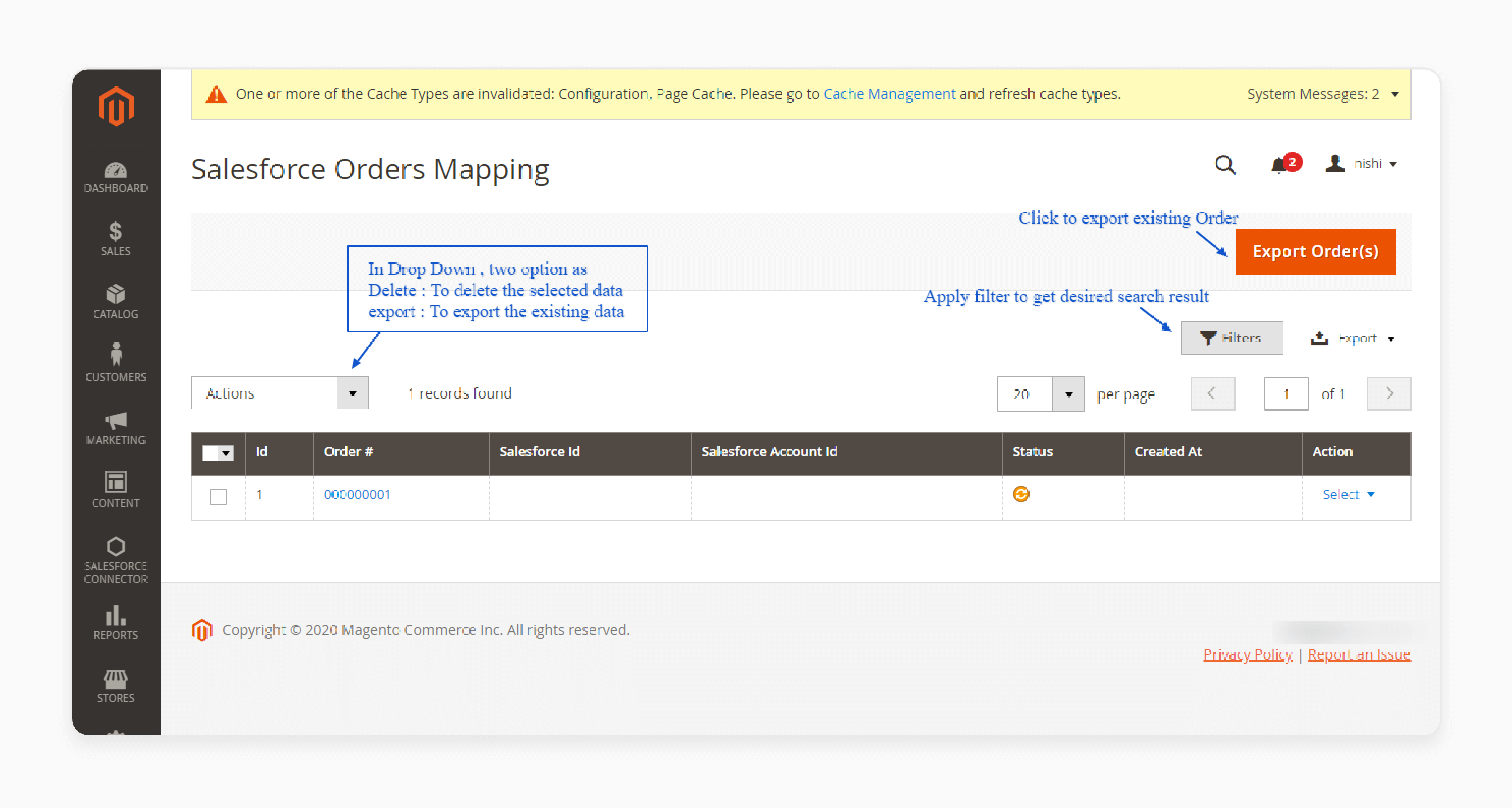Screen dimensions: 1512x808
Task: Go to the next page of results
Action: tap(1388, 394)
